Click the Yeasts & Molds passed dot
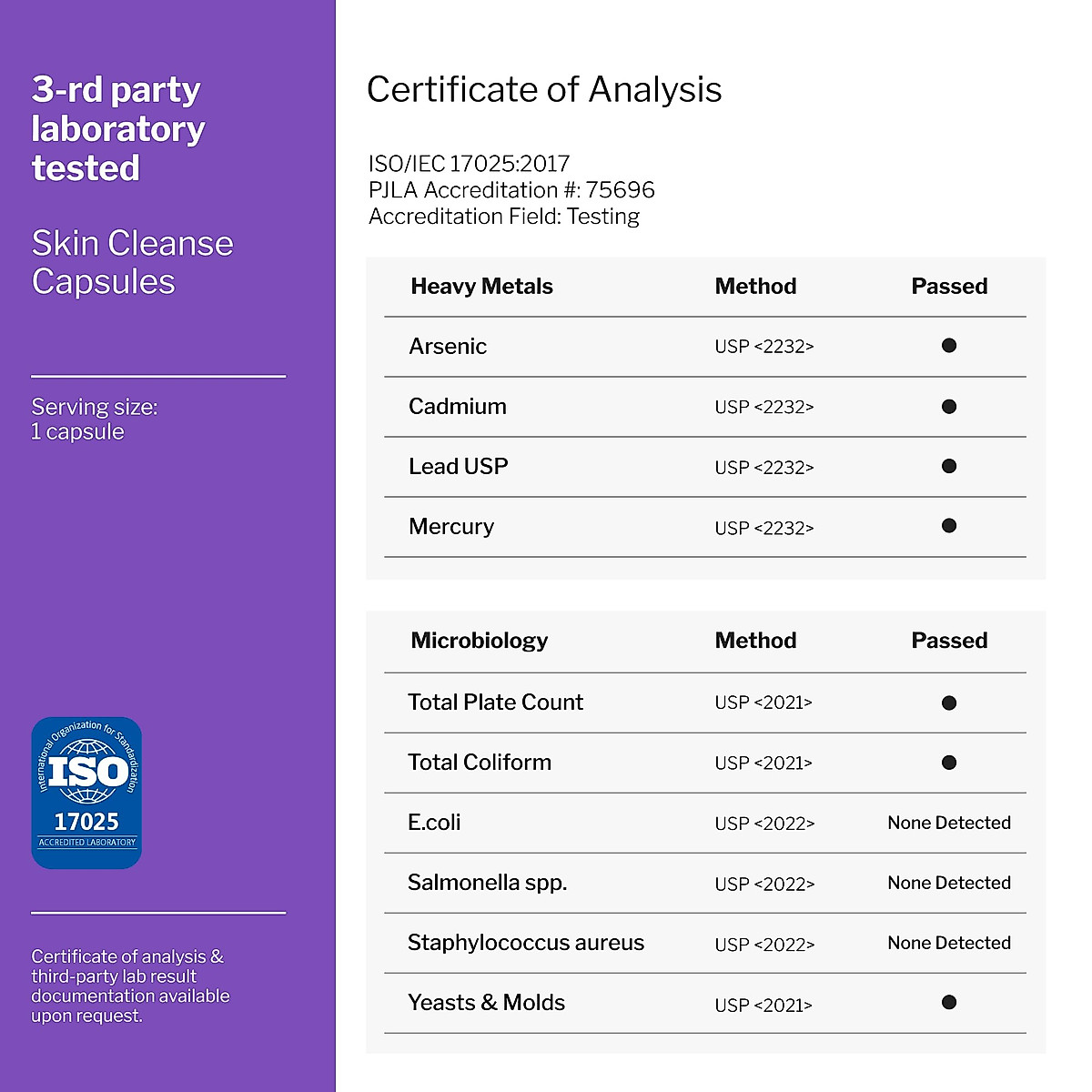1092x1092 pixels. click(949, 1003)
